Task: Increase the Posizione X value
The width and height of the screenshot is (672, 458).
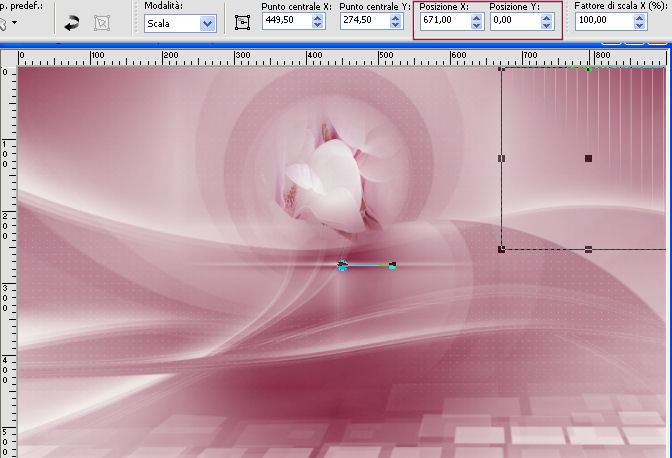Action: (x=477, y=18)
